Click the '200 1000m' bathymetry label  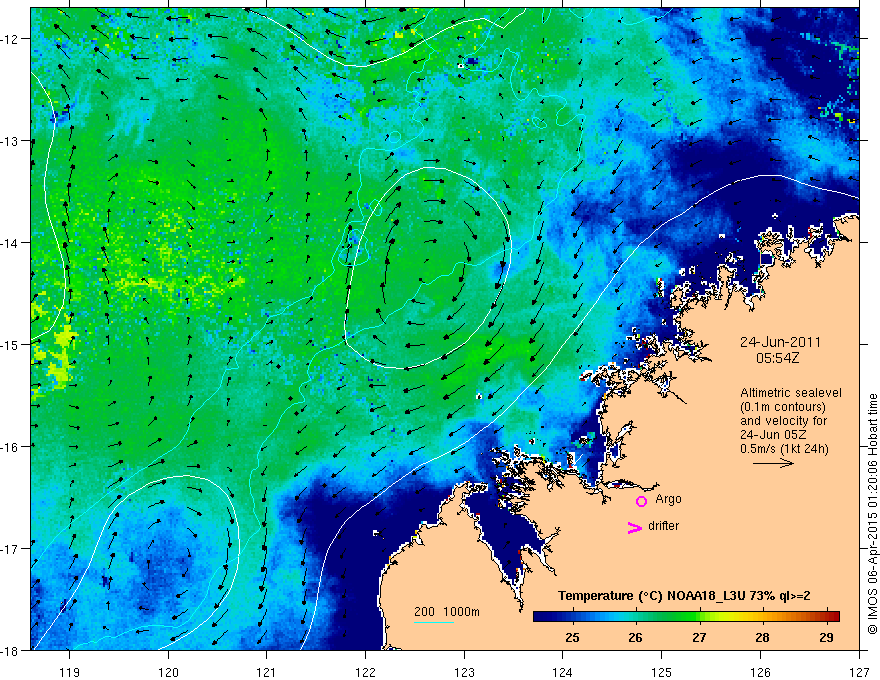click(447, 612)
